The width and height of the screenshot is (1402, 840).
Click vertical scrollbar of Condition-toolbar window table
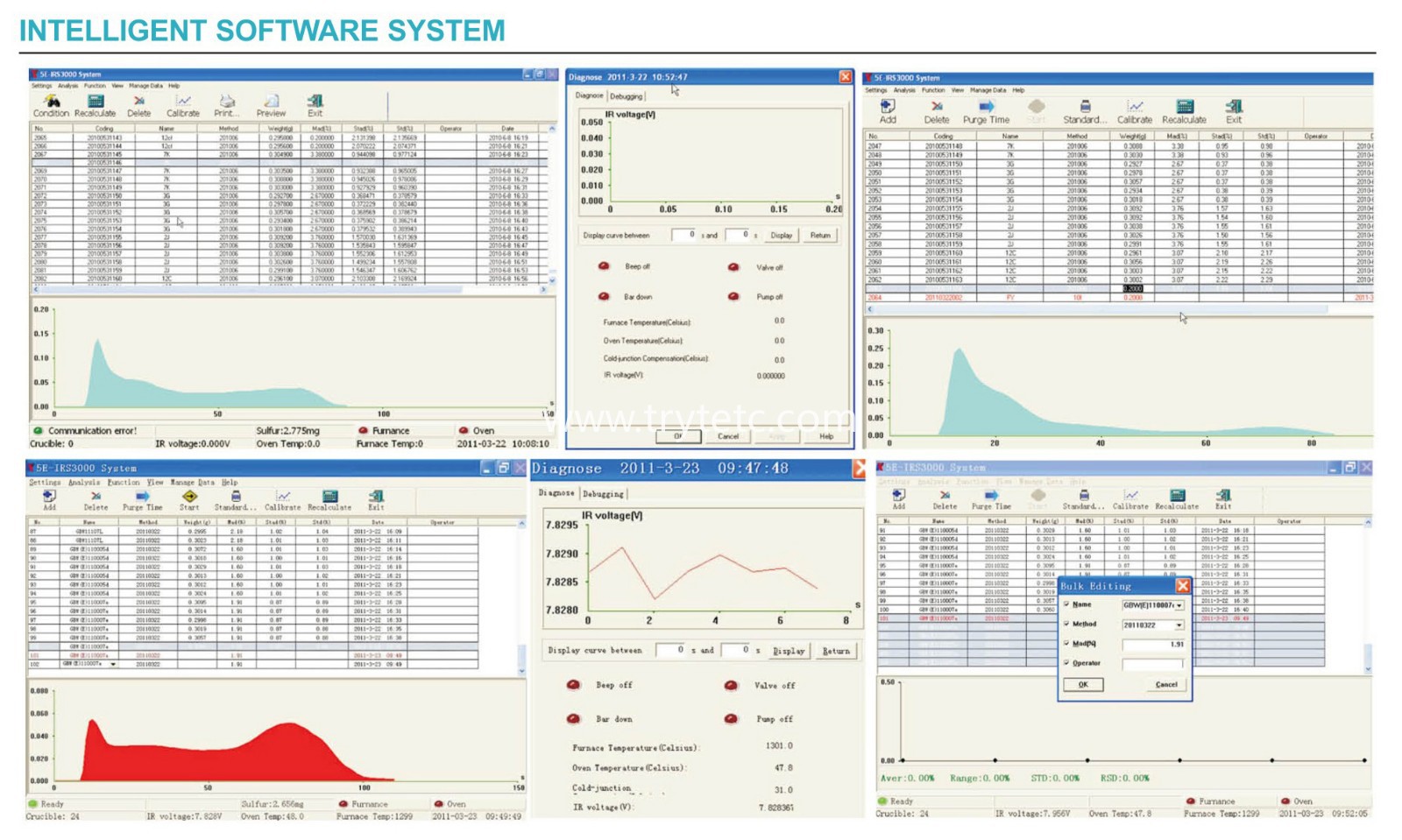click(552, 203)
